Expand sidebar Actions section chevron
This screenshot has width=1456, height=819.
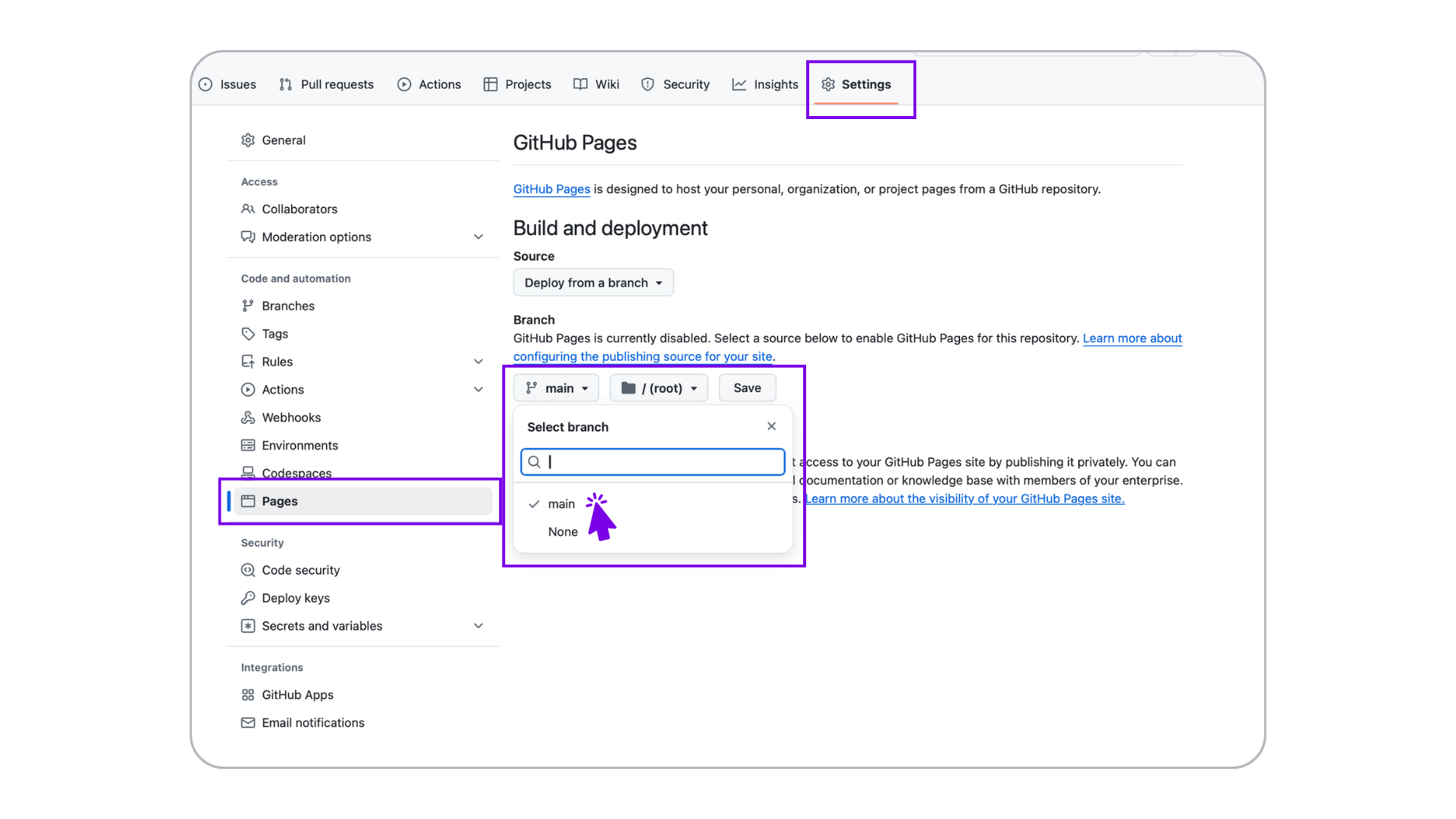pyautogui.click(x=479, y=390)
